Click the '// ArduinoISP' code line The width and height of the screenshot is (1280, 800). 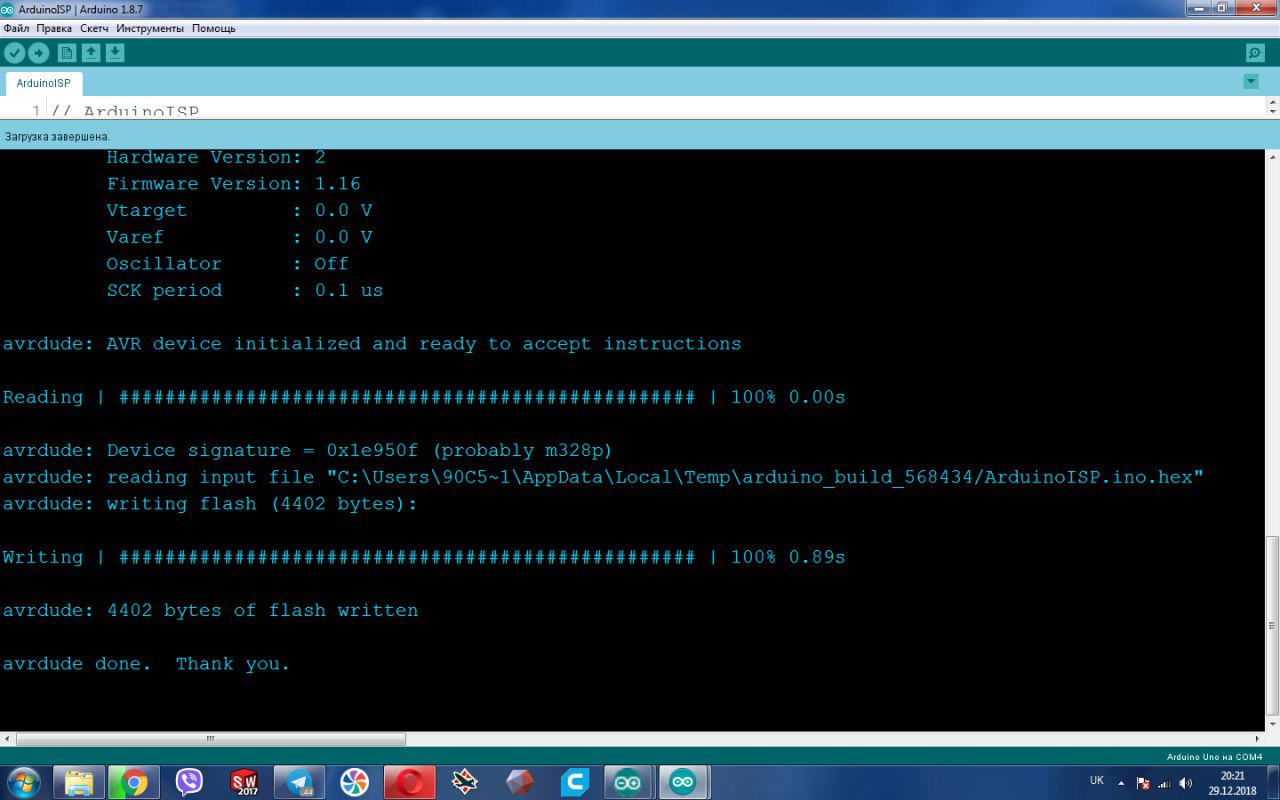pos(125,111)
